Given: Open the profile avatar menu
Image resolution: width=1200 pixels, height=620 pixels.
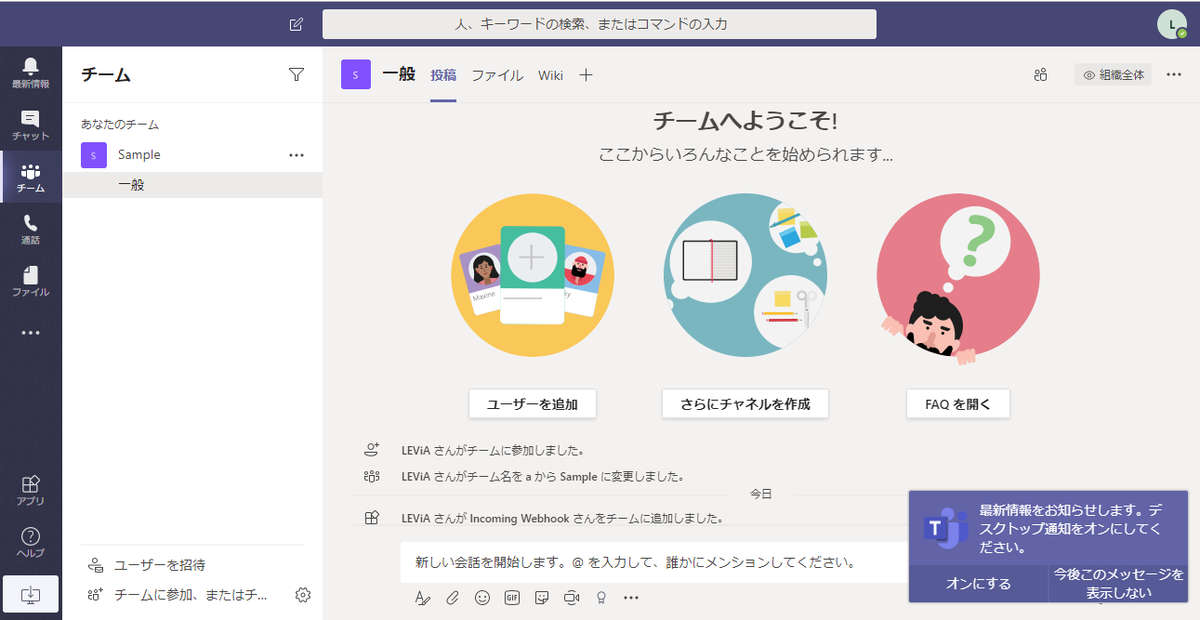Looking at the screenshot, I should [x=1172, y=24].
